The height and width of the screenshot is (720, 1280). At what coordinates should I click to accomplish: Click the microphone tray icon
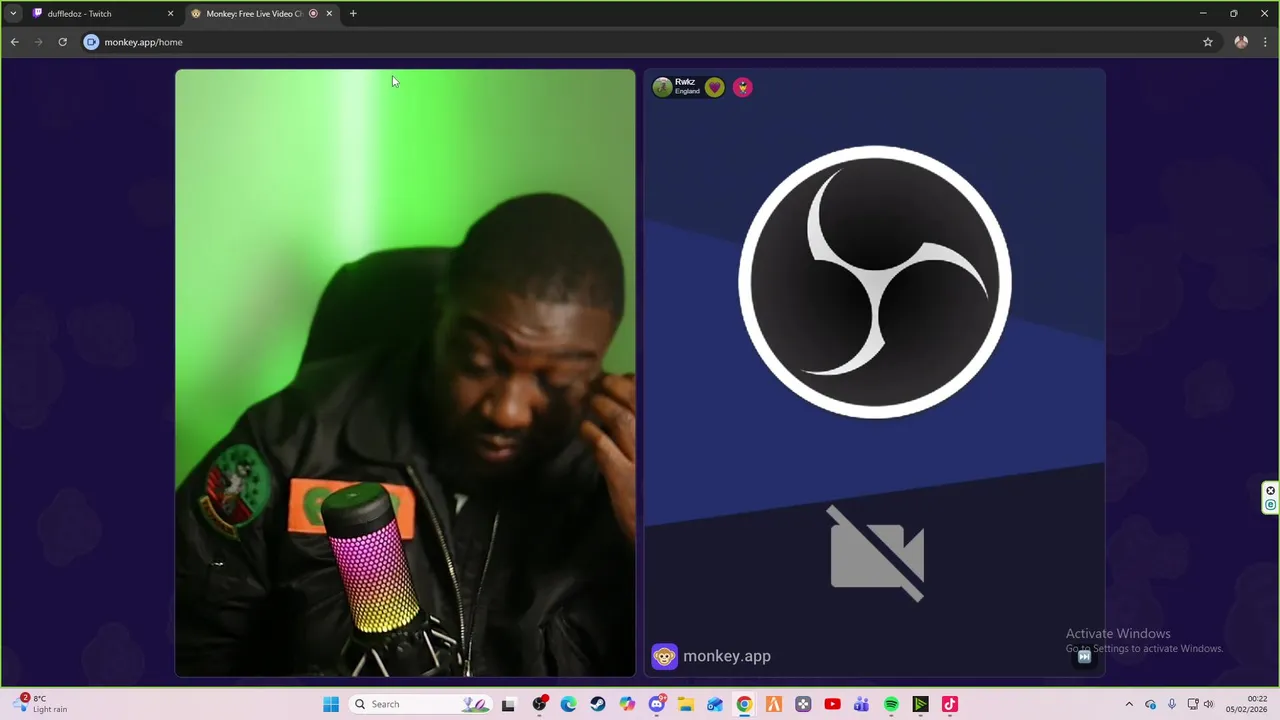[1172, 704]
